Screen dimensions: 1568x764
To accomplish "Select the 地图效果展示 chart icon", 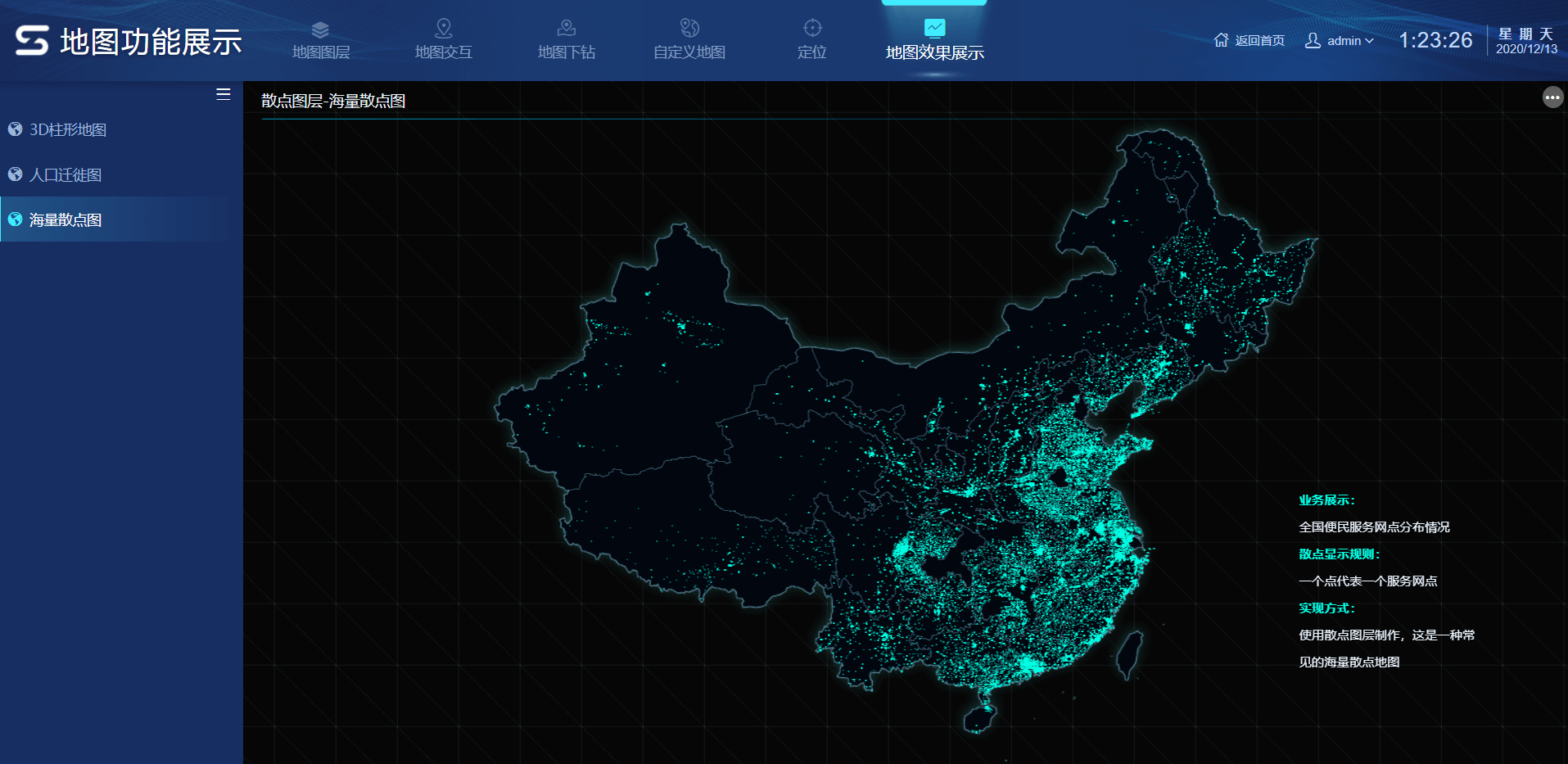I will click(x=933, y=27).
